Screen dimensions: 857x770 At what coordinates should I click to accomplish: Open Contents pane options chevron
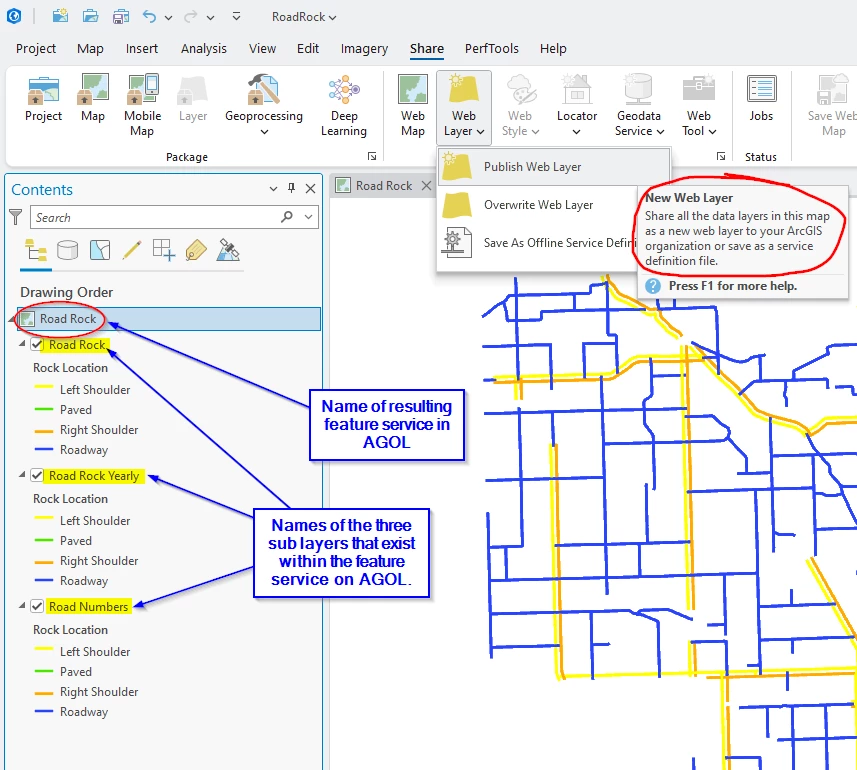pos(273,189)
